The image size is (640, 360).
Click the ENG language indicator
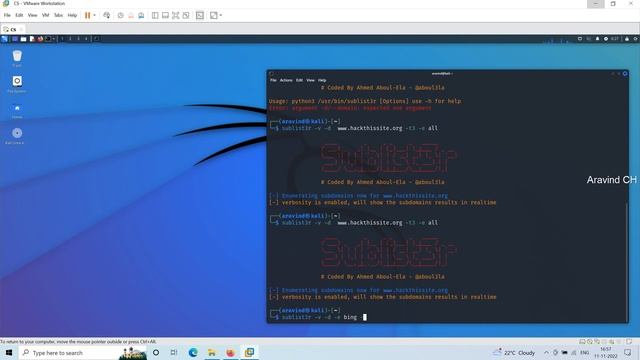point(584,353)
